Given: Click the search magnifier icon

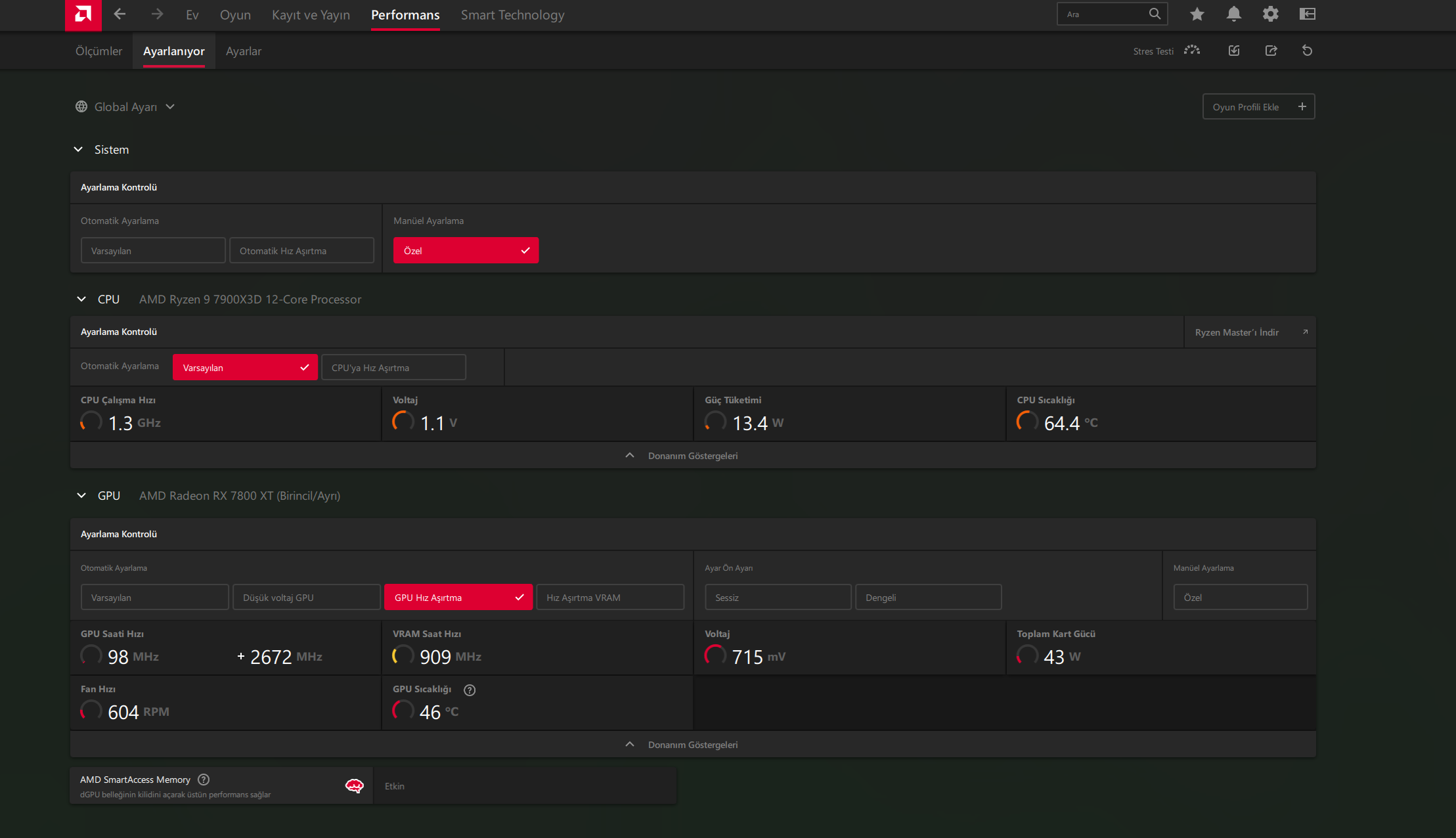Looking at the screenshot, I should (x=1155, y=14).
